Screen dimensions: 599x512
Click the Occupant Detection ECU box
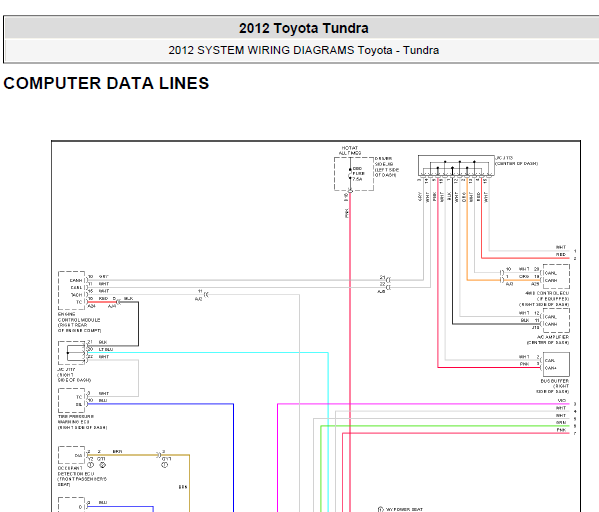(71, 455)
